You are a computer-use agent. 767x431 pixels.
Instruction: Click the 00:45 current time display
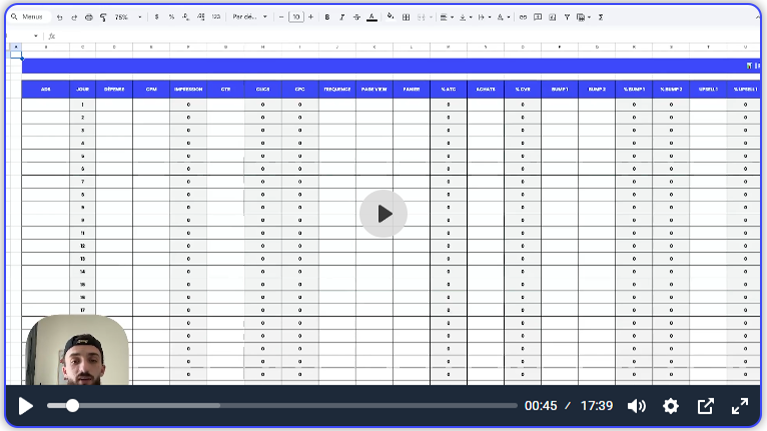coord(541,406)
